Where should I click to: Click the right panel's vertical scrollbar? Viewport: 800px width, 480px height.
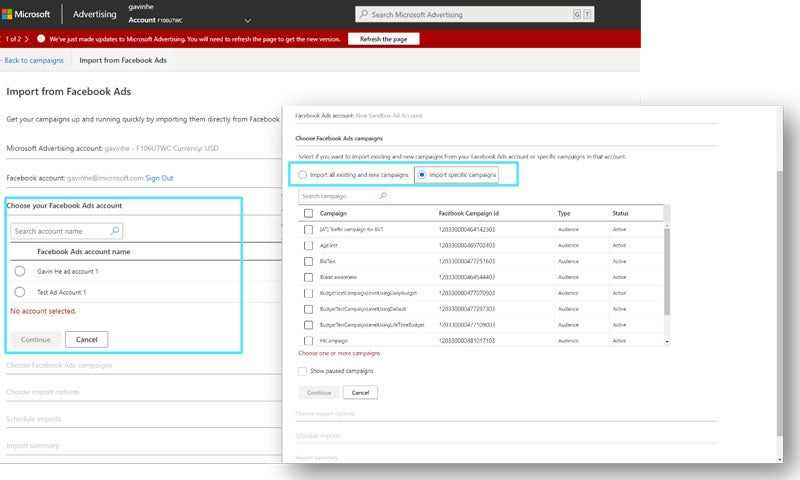[x=779, y=303]
